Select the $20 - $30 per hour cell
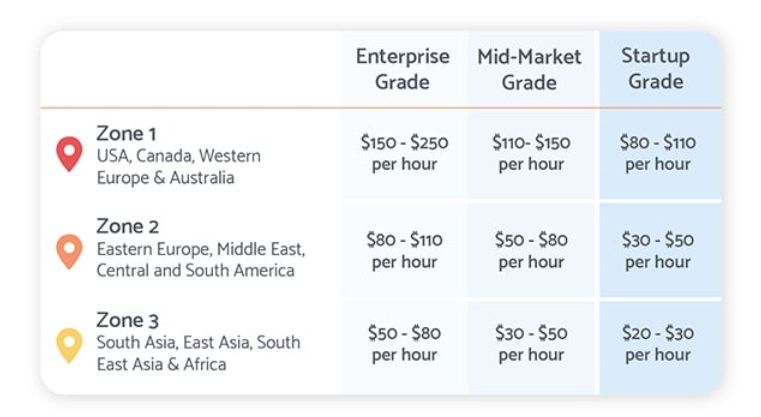This screenshot has height=417, width=761. point(657,343)
